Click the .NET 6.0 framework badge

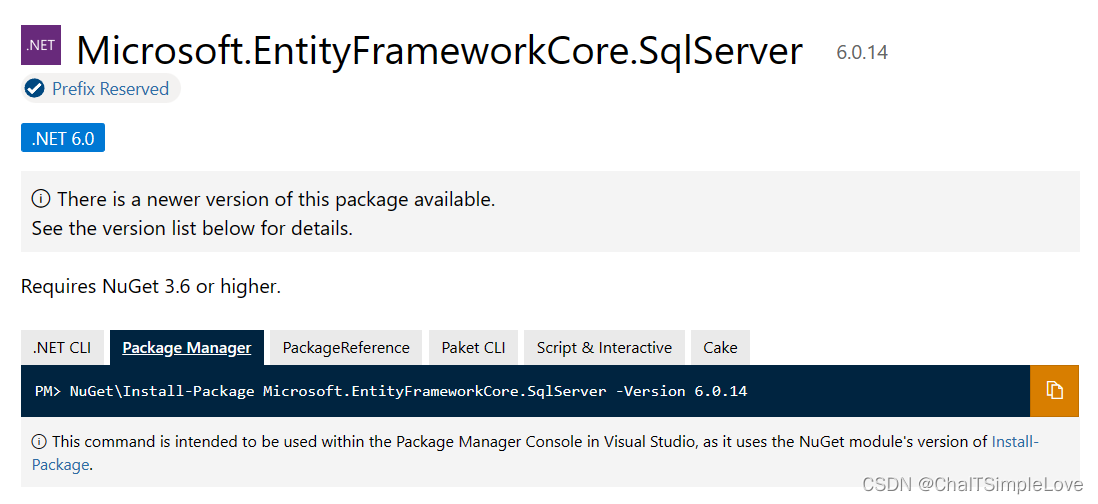[63, 139]
